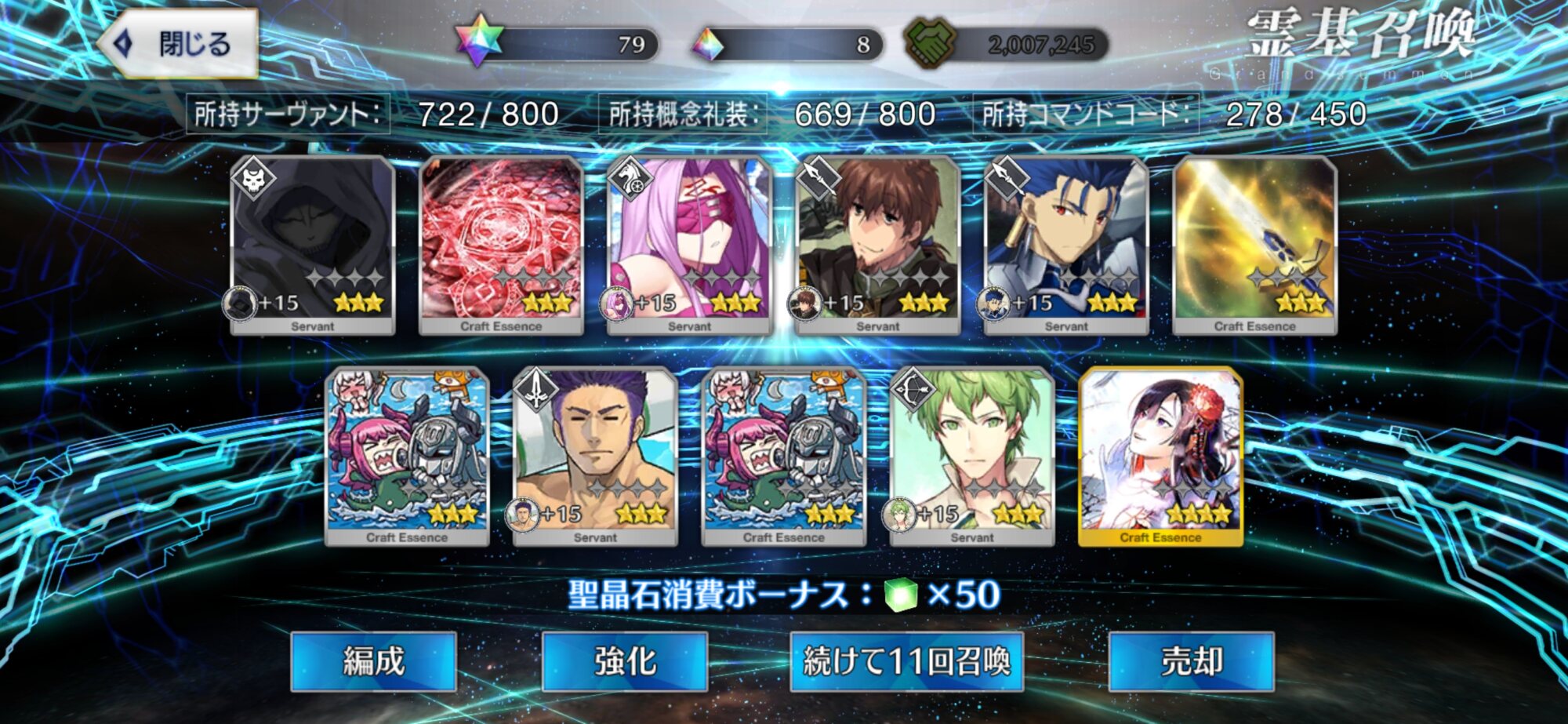Tap the Archer bow class icon
Viewport: 1568px width, 724px height.
click(913, 390)
